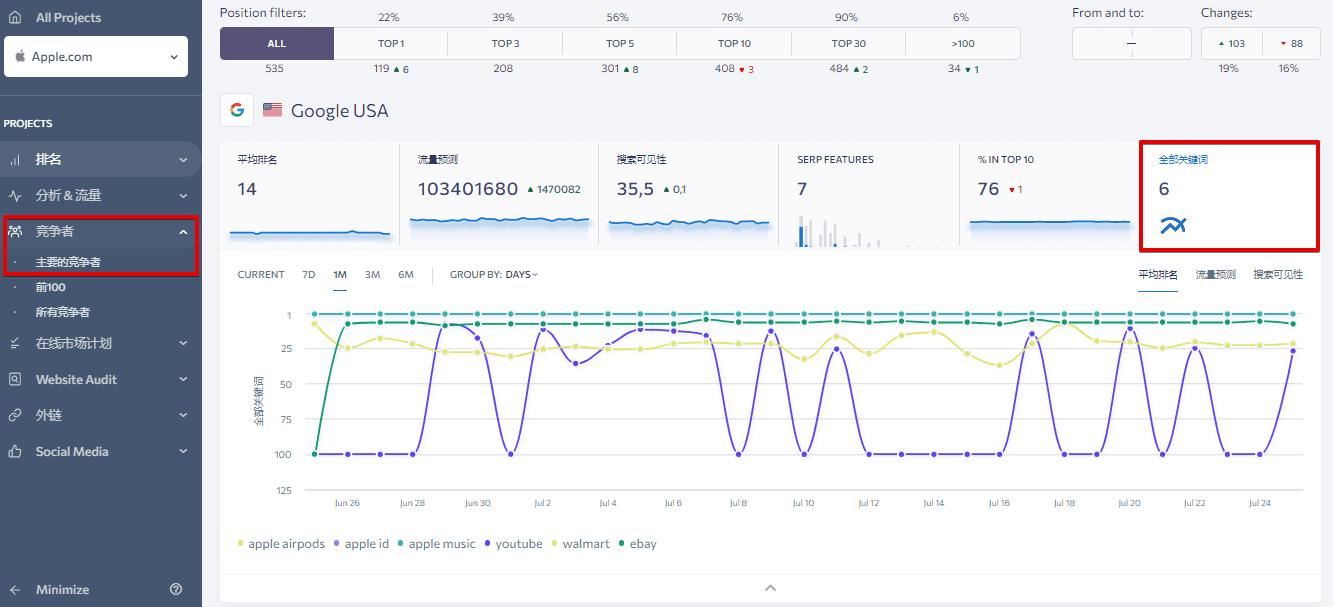Click the Google search engine icon
This screenshot has width=1333, height=607.
pyautogui.click(x=237, y=110)
